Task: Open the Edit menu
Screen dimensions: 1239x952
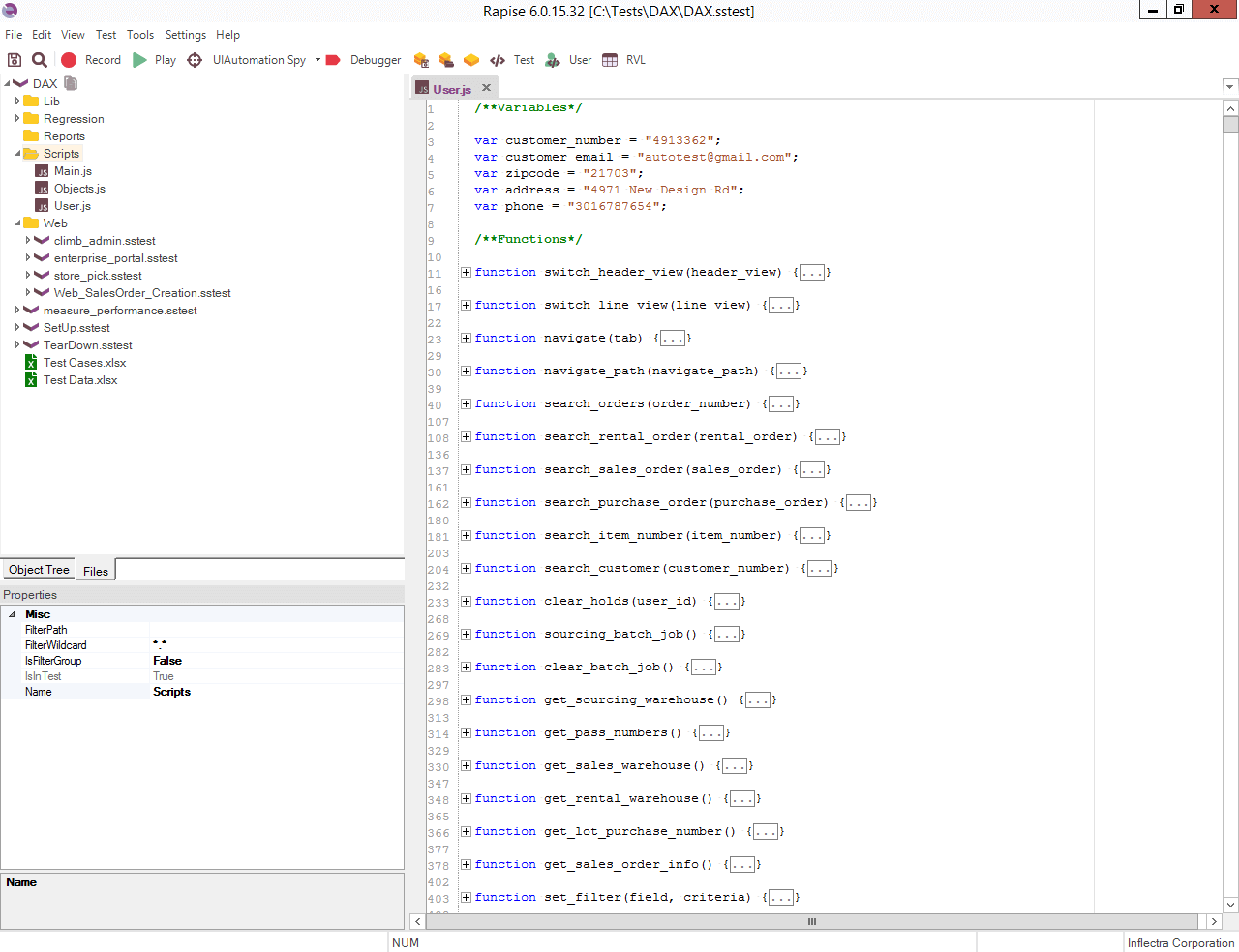Action: pos(42,35)
